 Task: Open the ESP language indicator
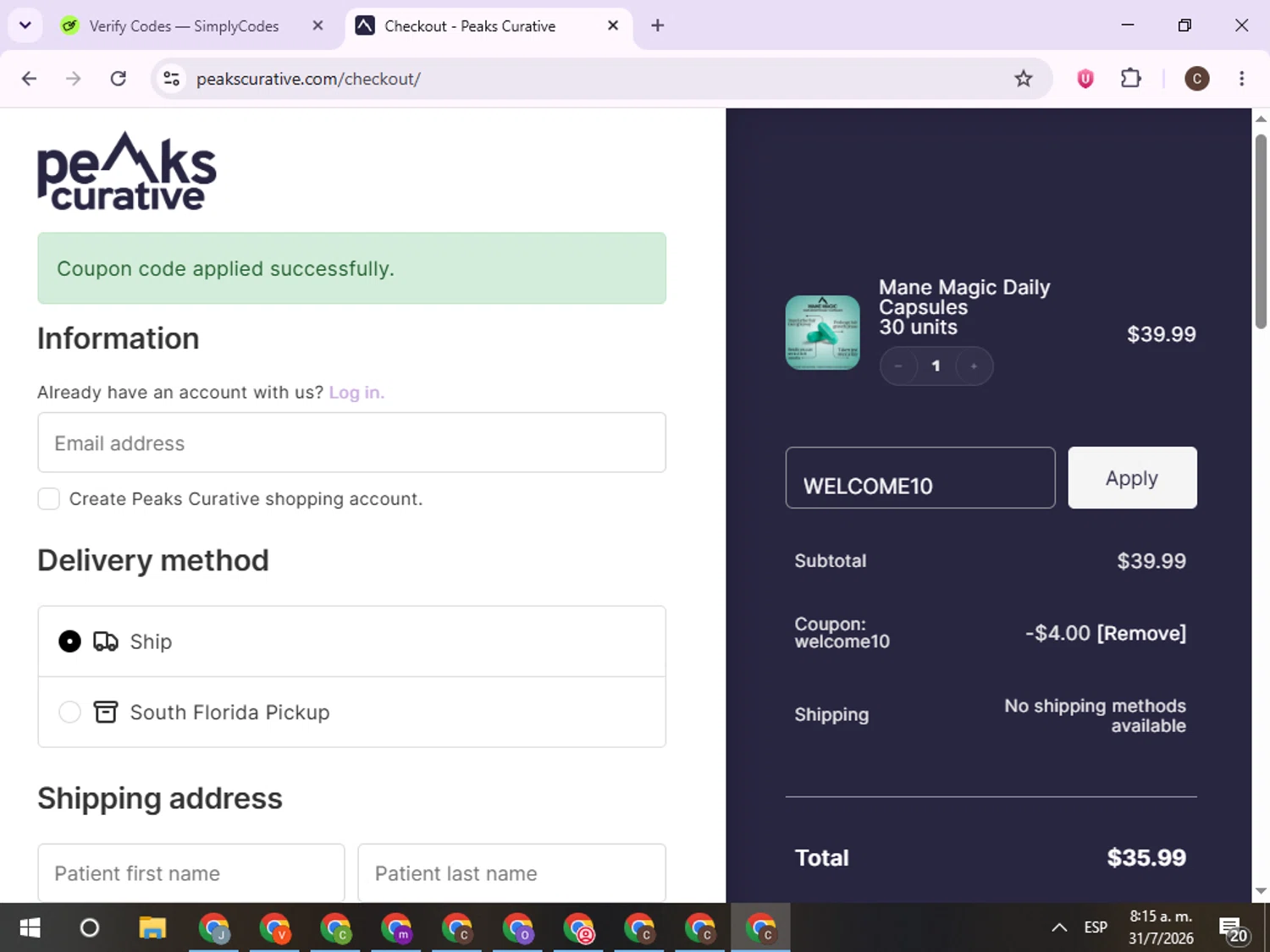coord(1096,927)
